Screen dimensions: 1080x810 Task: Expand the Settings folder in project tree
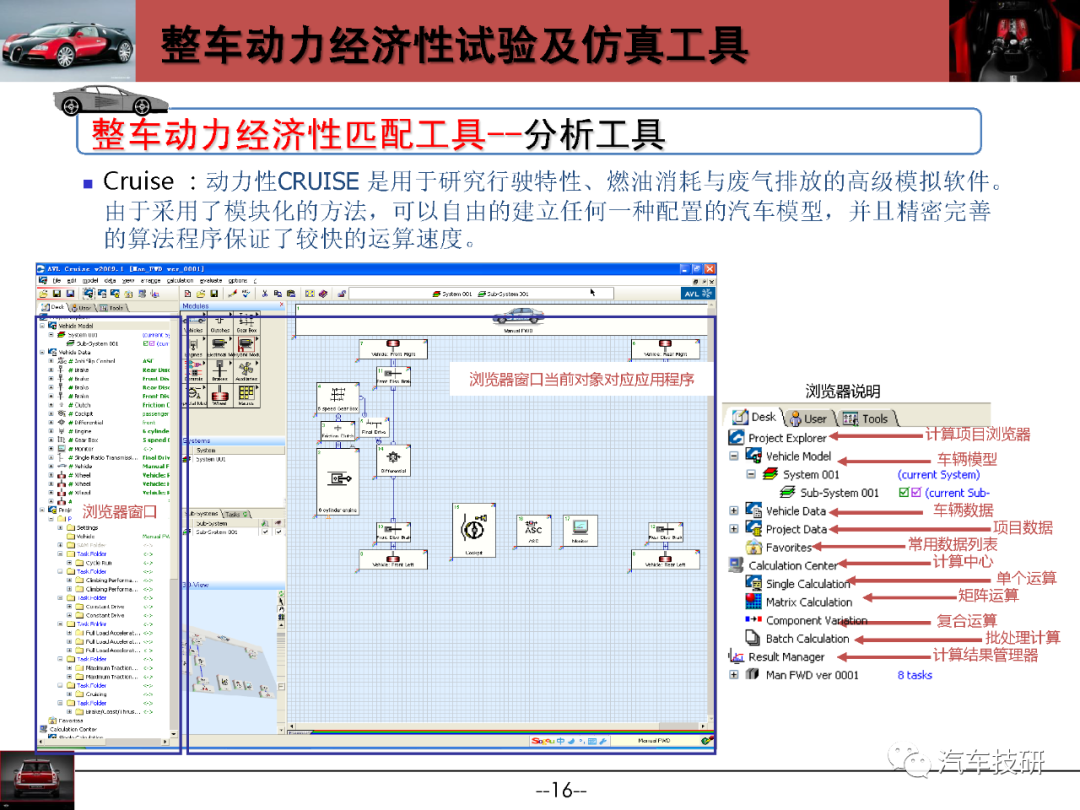[x=60, y=528]
